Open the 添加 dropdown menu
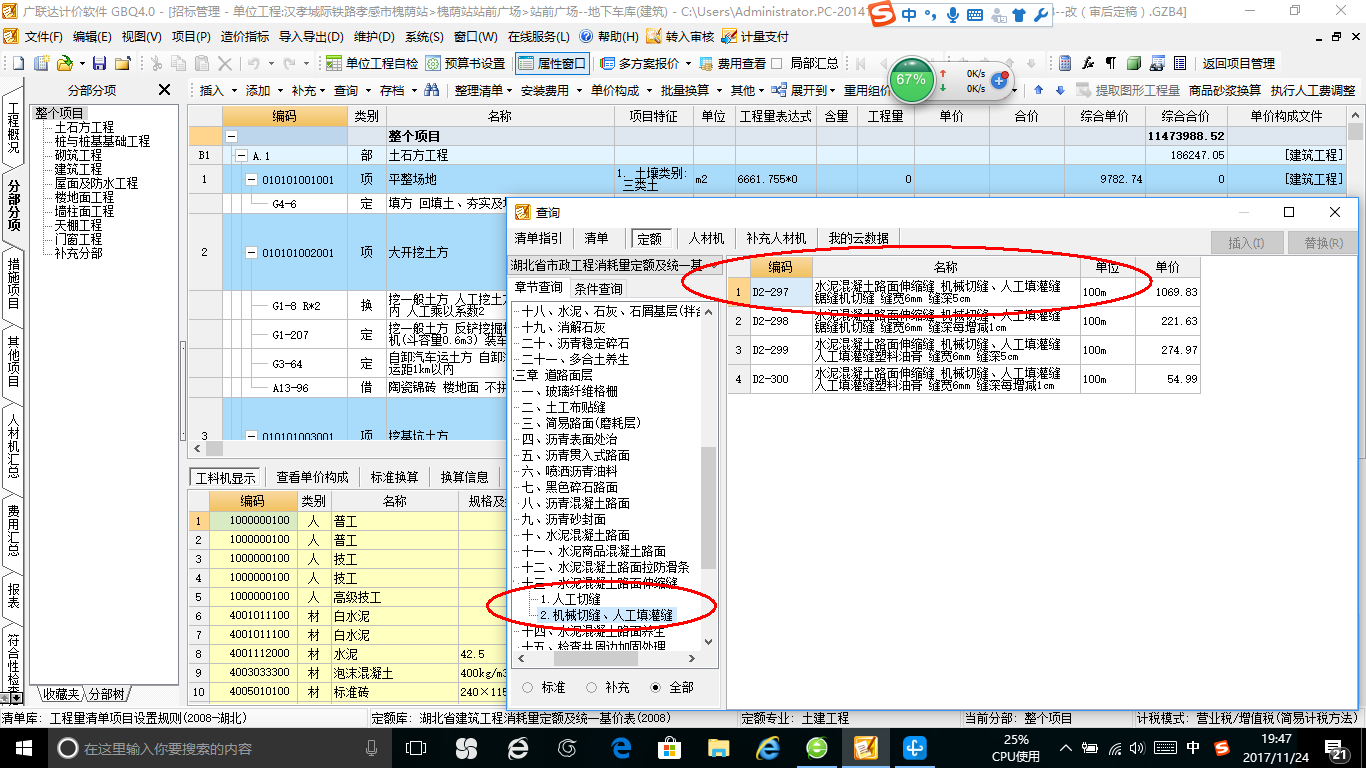Screen dimensions: 1366x768 click(263, 90)
